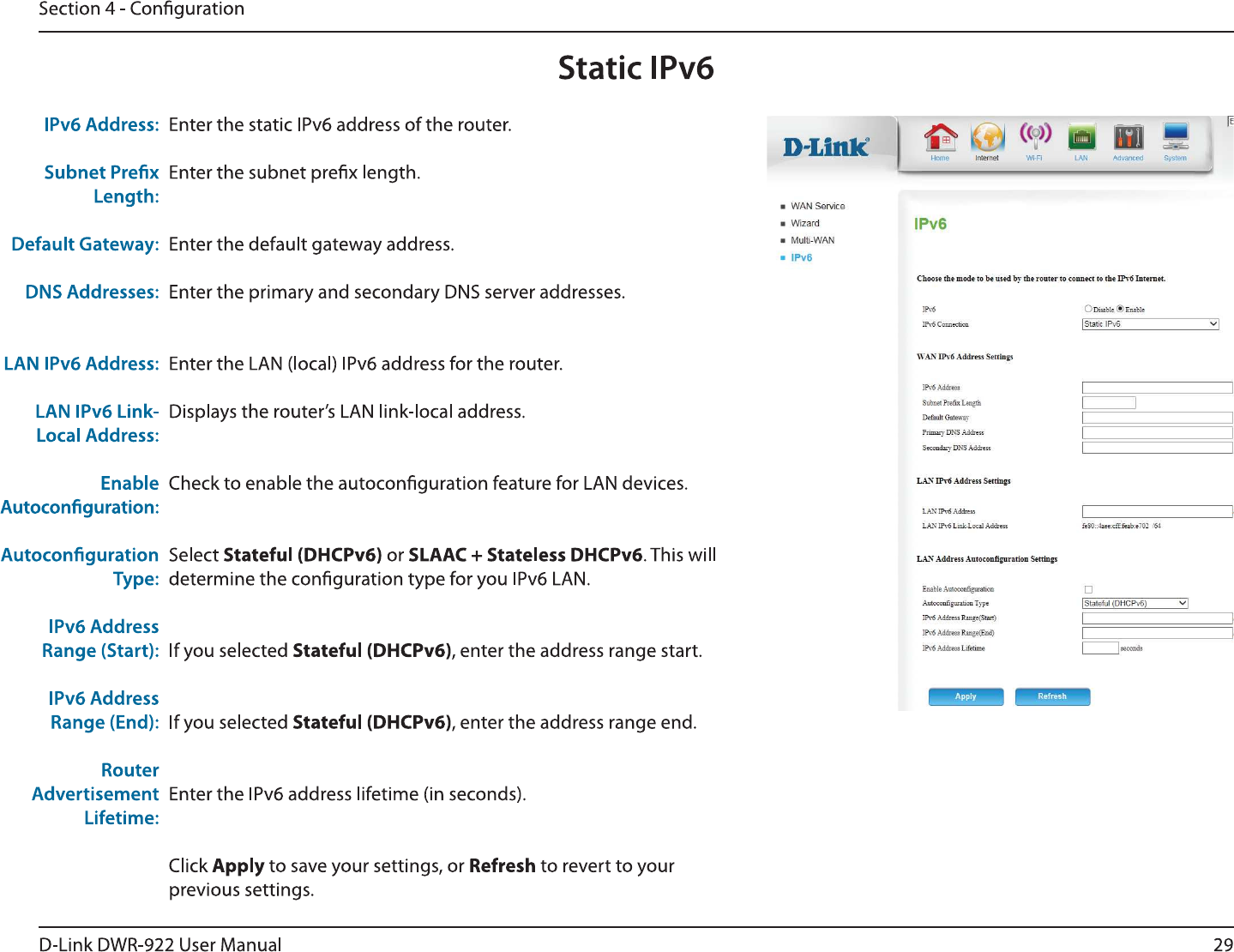Click the WAN IPv6 Address input field
The height and width of the screenshot is (952, 1234).
pyautogui.click(x=1157, y=388)
